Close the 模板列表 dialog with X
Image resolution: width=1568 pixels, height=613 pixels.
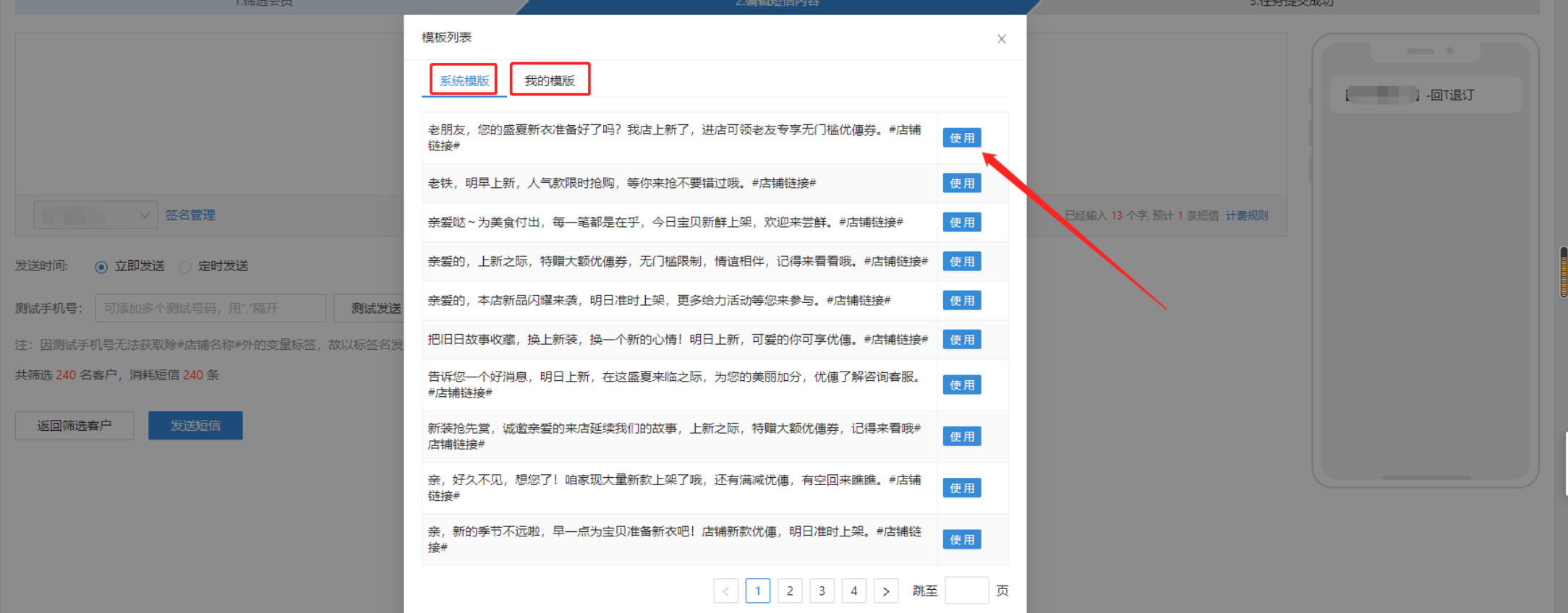coord(1001,39)
